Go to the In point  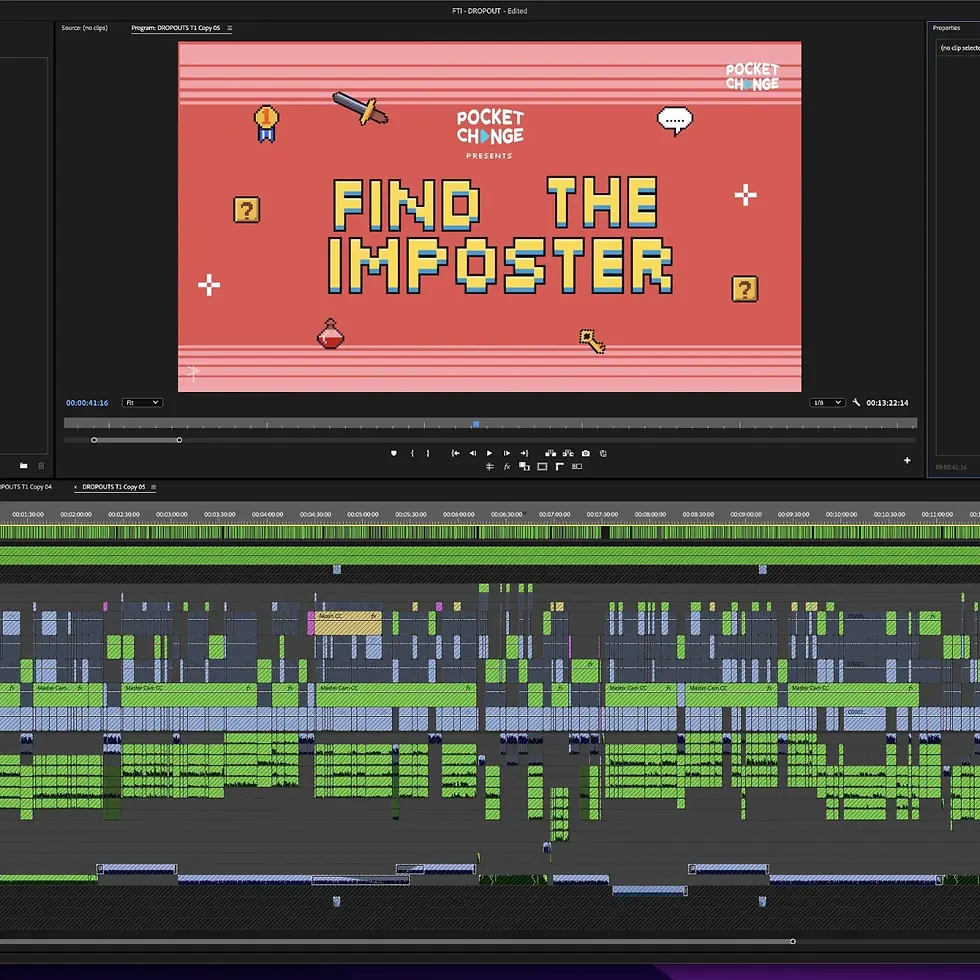[x=456, y=453]
